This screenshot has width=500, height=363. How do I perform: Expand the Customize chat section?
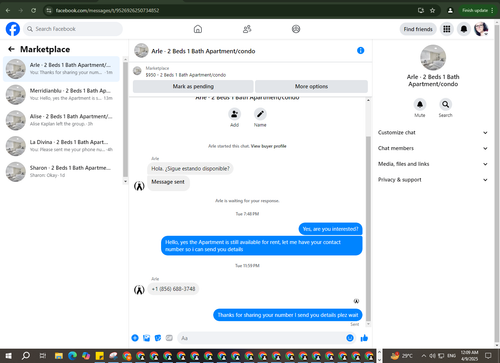click(433, 133)
